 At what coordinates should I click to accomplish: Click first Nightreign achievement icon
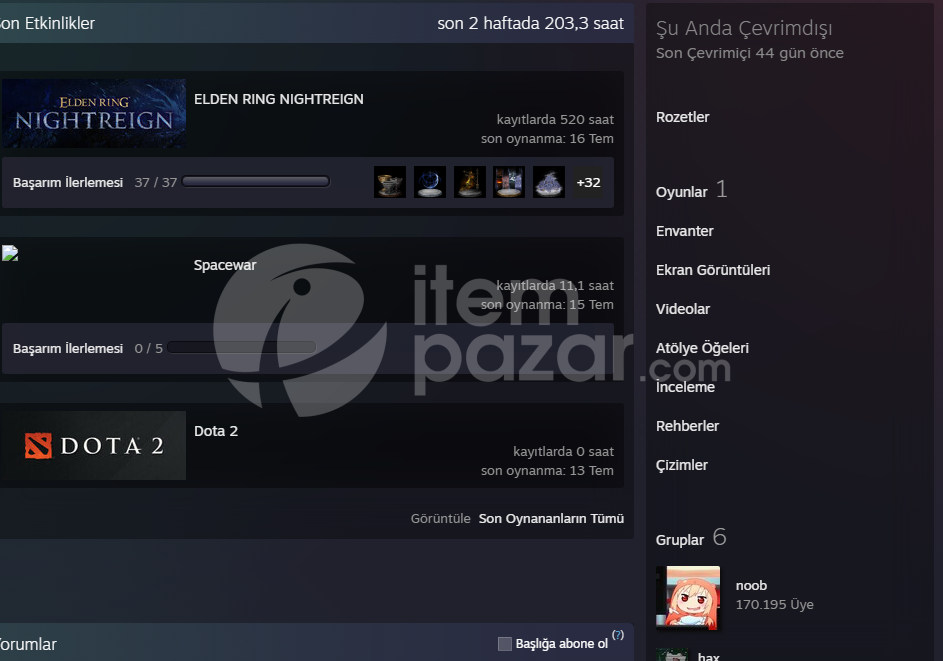(390, 182)
